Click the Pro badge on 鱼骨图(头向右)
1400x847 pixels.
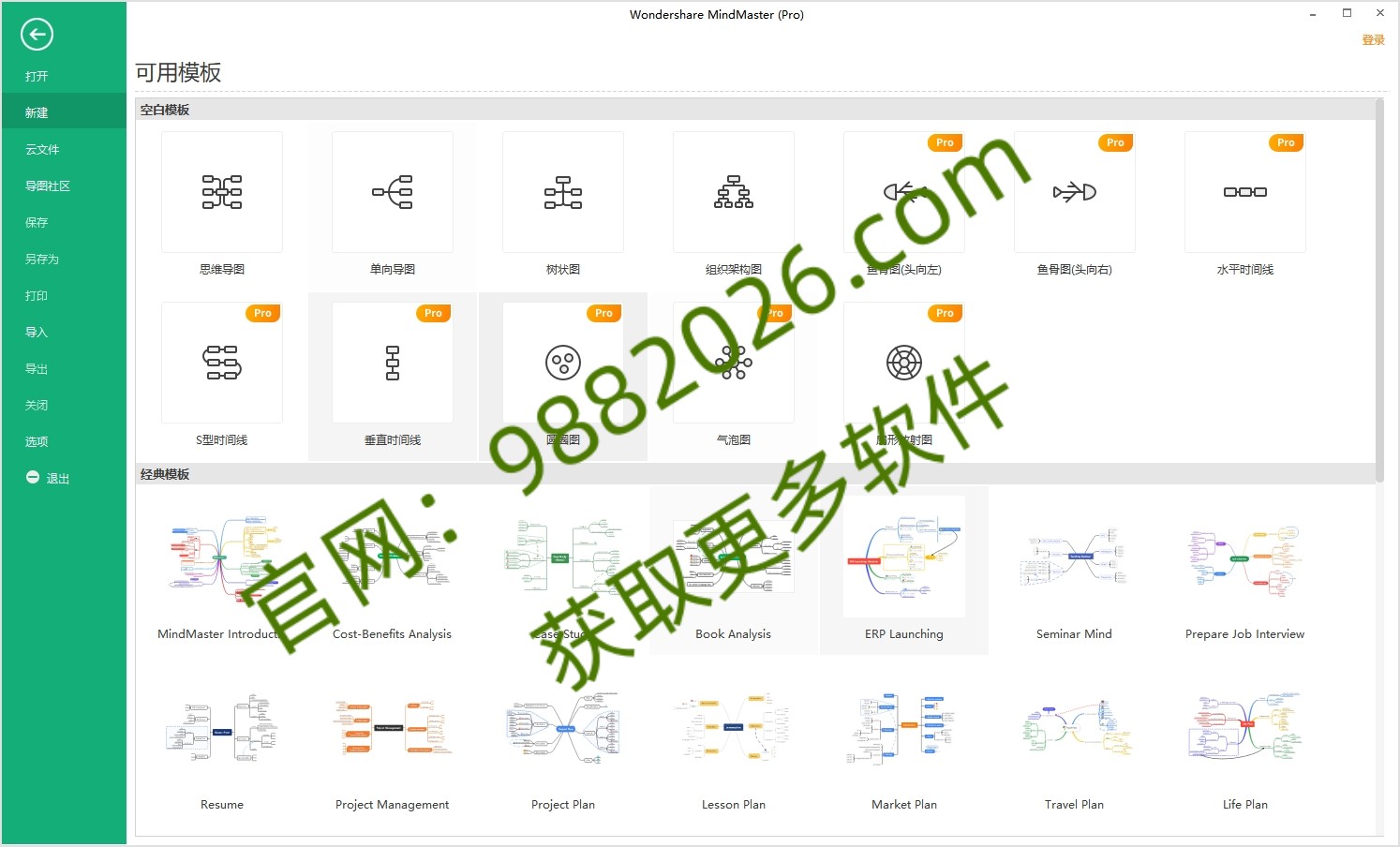(1115, 142)
